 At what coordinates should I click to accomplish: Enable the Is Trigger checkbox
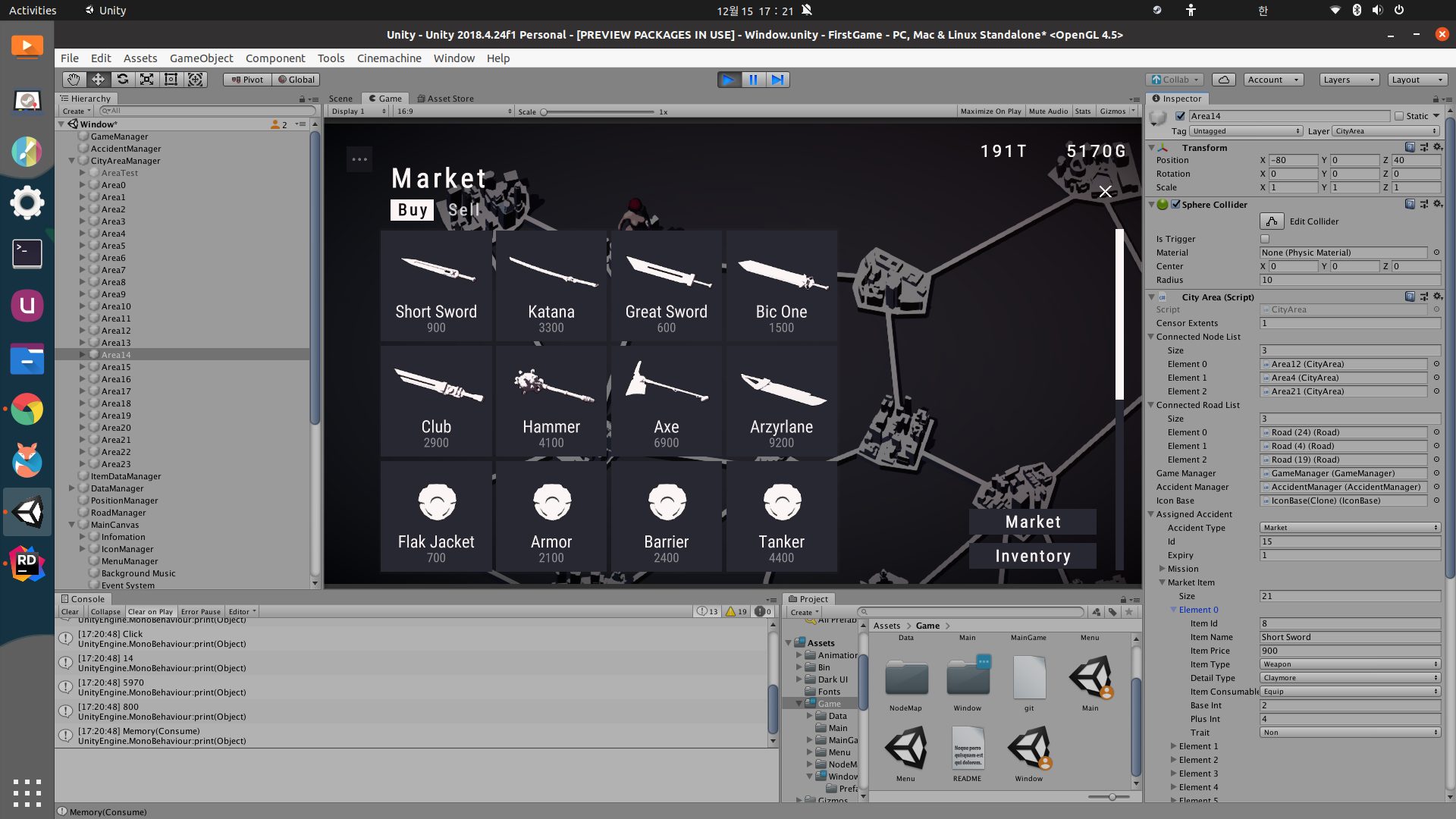pos(1264,239)
